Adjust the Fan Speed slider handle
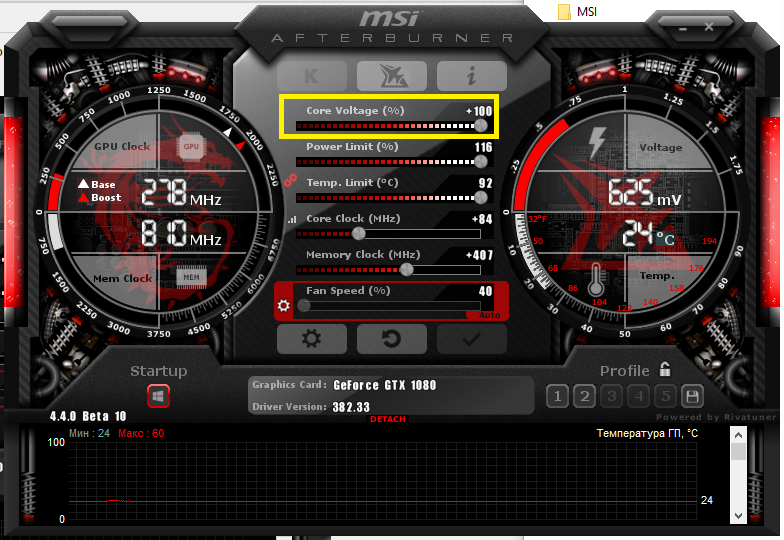The height and width of the screenshot is (540, 784). (x=304, y=305)
